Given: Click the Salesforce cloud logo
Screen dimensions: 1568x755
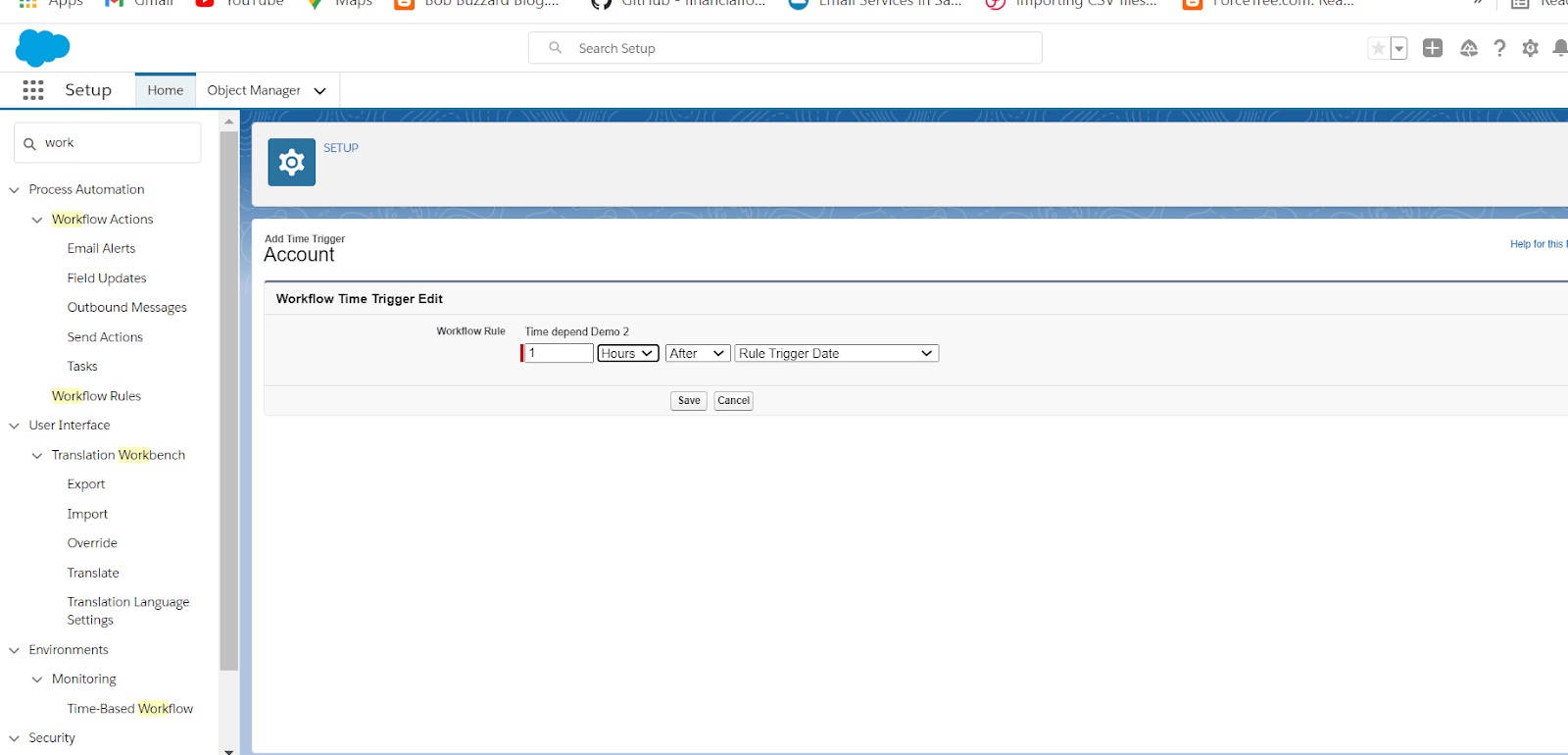Looking at the screenshot, I should [x=42, y=48].
